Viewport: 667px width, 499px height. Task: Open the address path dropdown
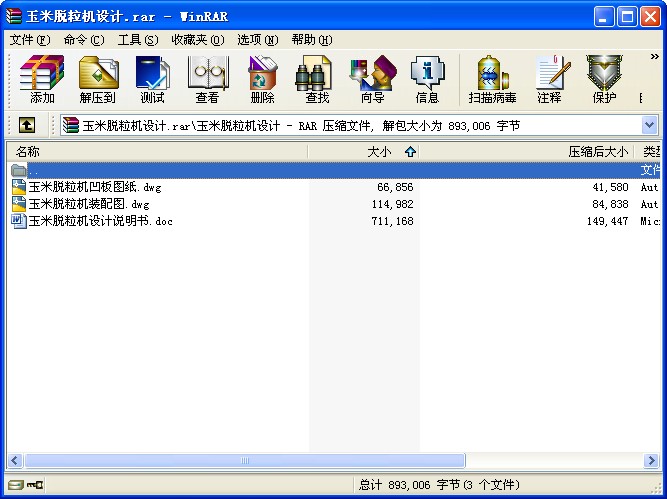point(649,125)
